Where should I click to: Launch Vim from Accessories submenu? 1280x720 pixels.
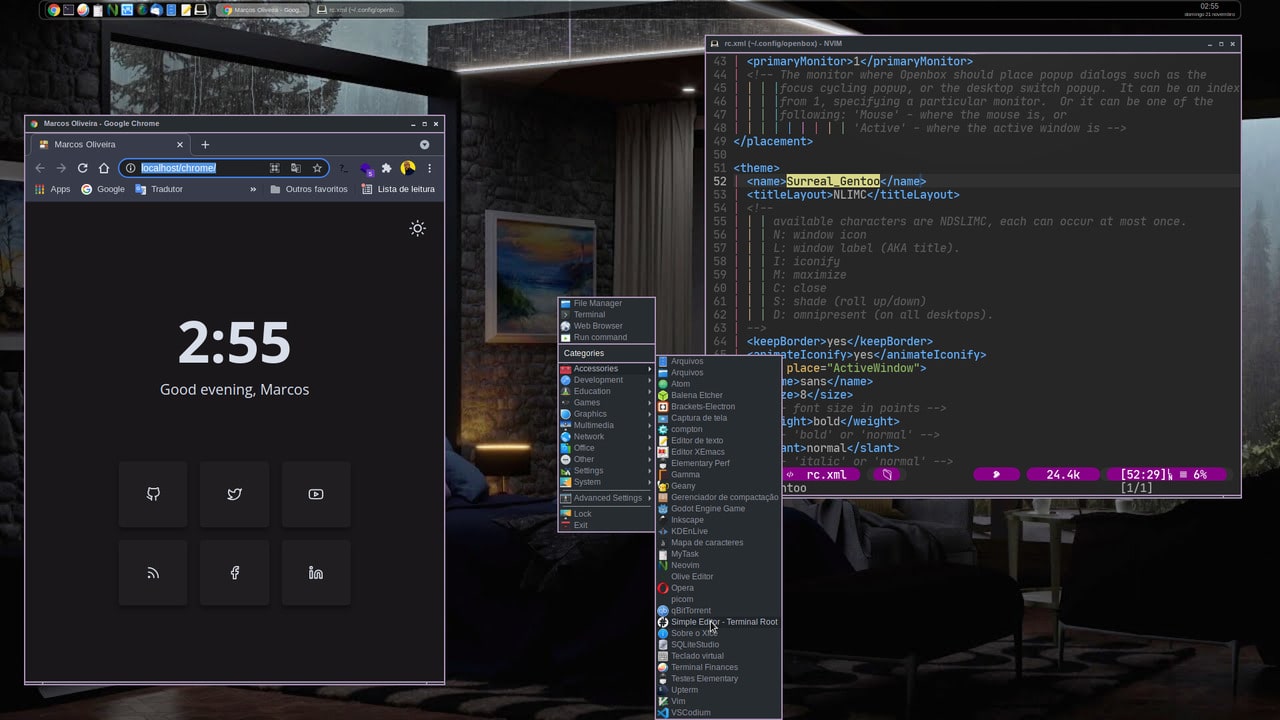click(x=718, y=701)
